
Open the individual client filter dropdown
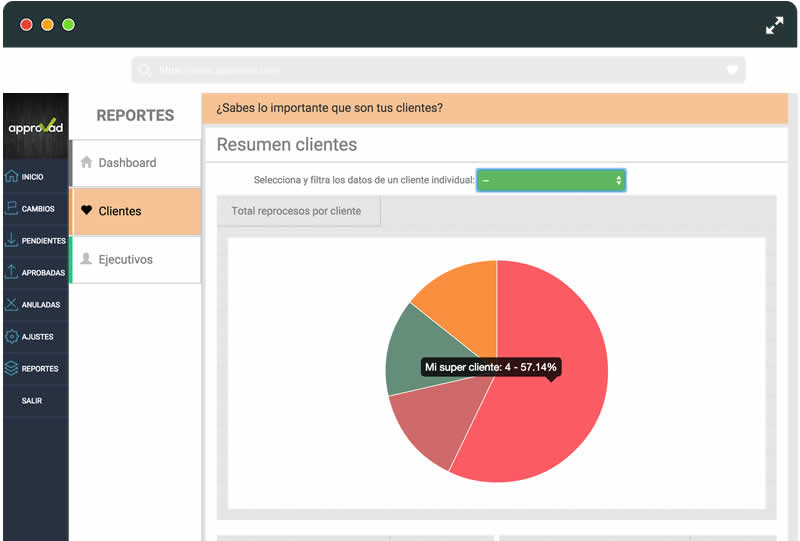(551, 180)
